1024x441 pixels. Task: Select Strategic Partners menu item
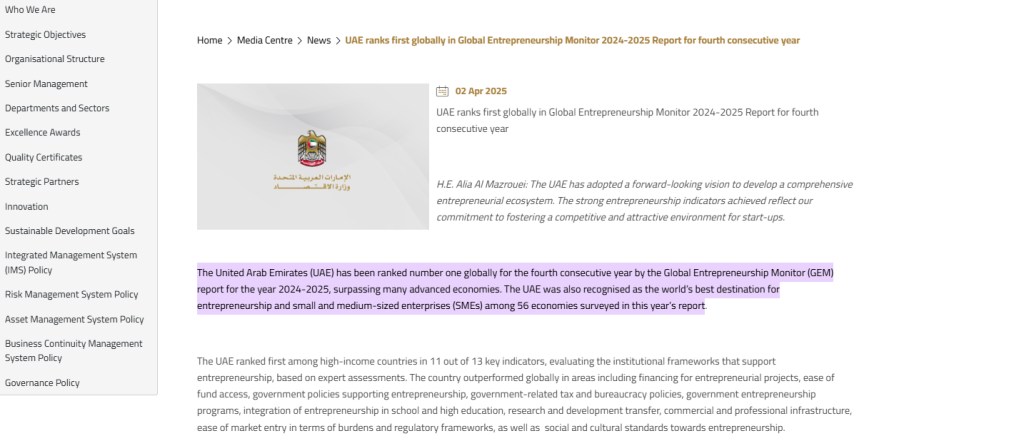pyautogui.click(x=42, y=182)
